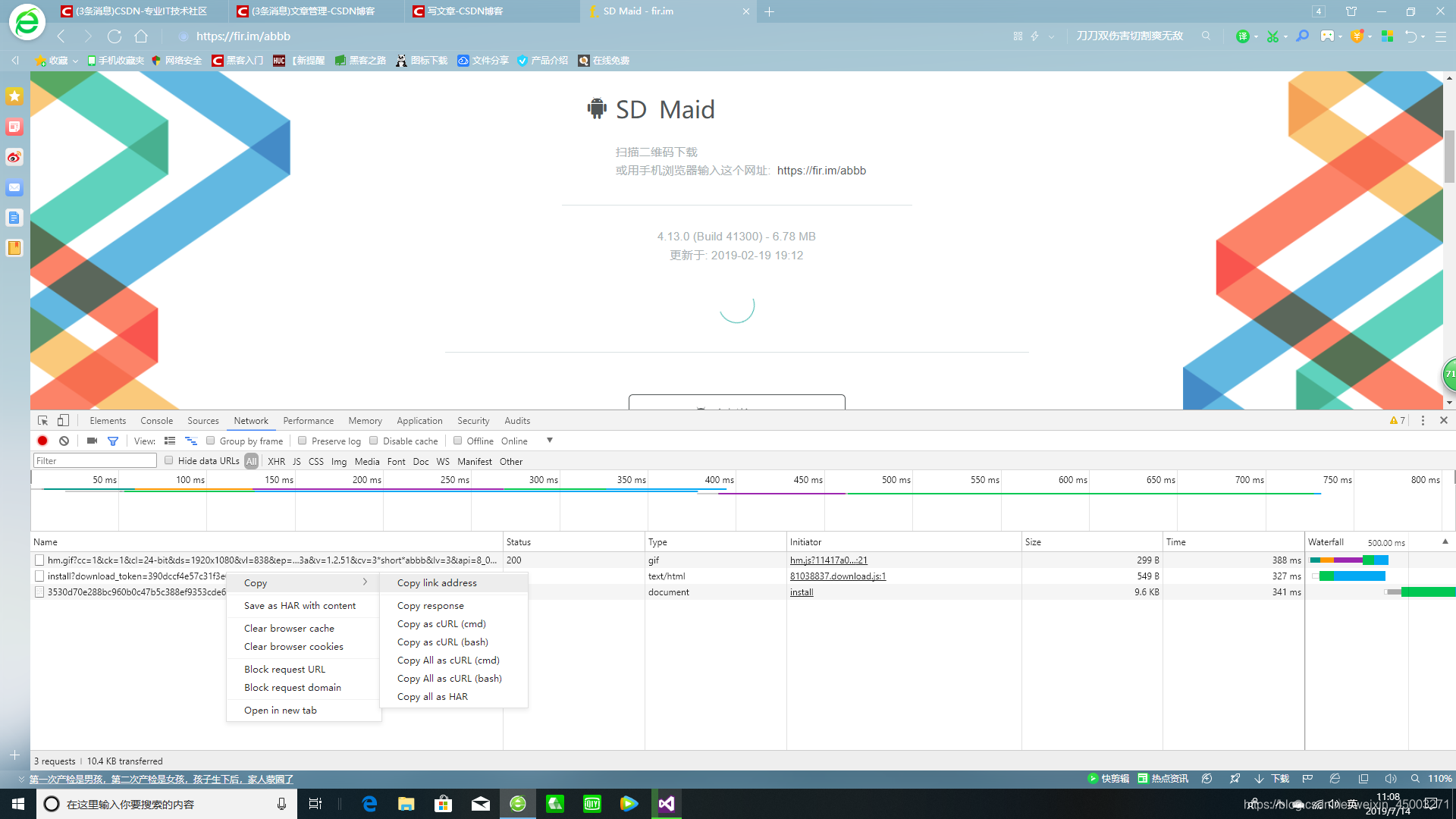
Task: Open DevTools more options menu
Action: [x=1423, y=421]
